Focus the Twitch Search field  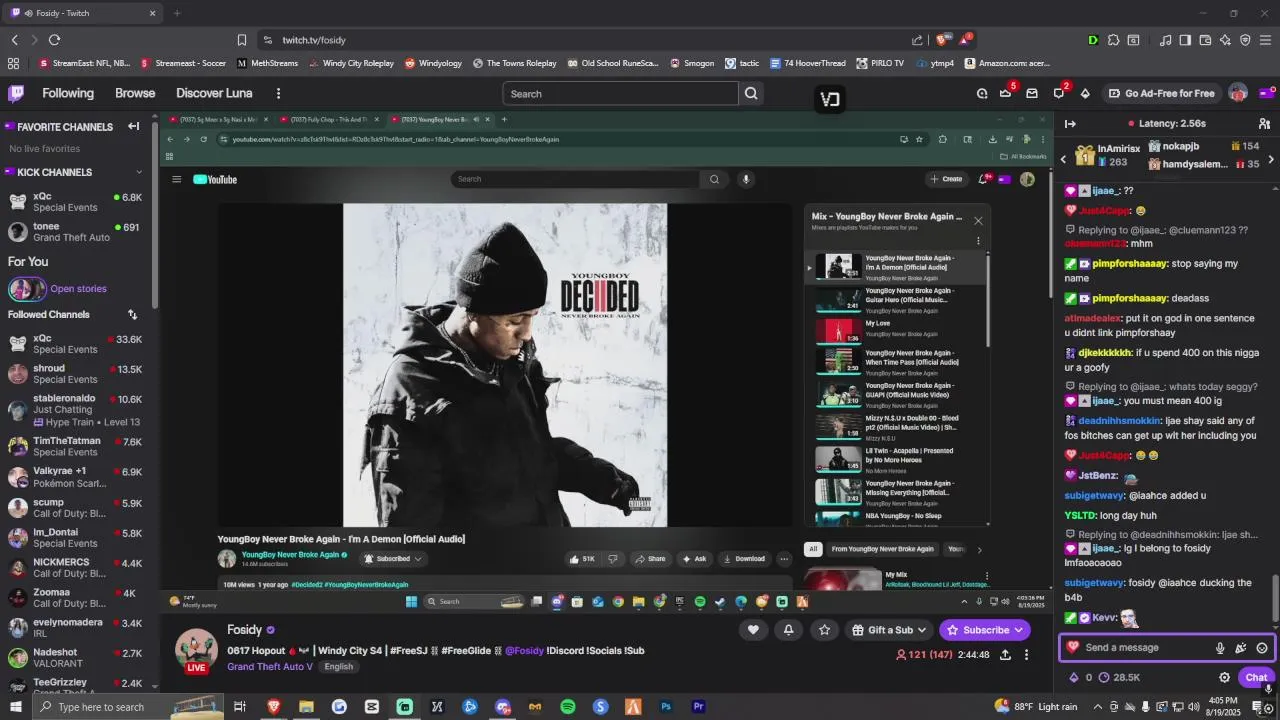620,93
